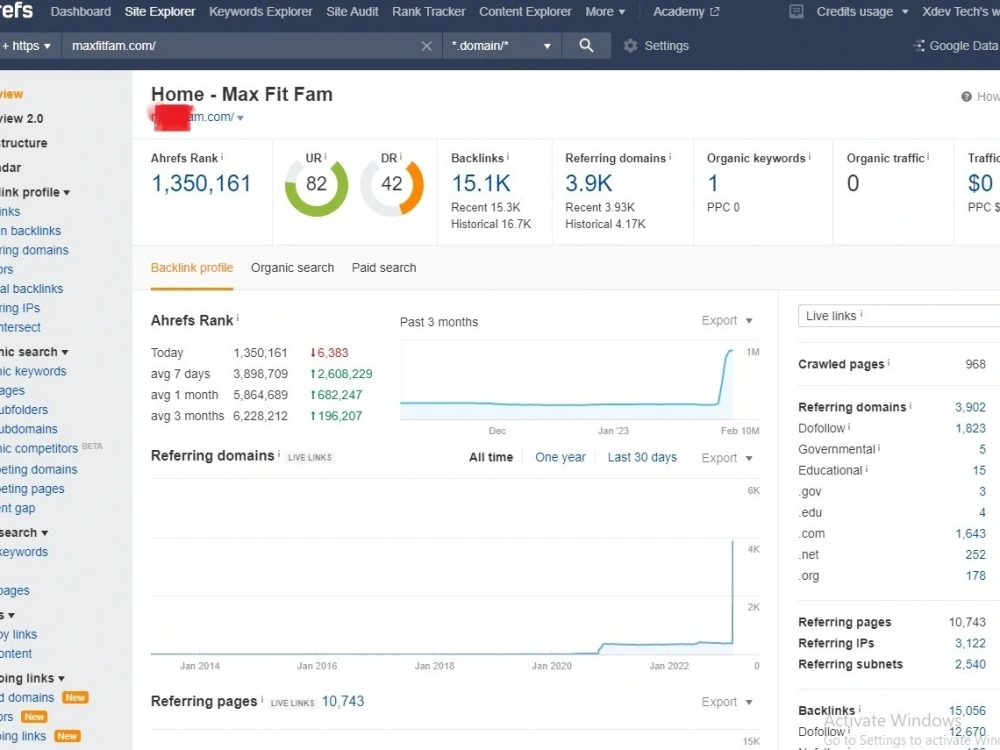Click info icon beside Governmental

[879, 448]
